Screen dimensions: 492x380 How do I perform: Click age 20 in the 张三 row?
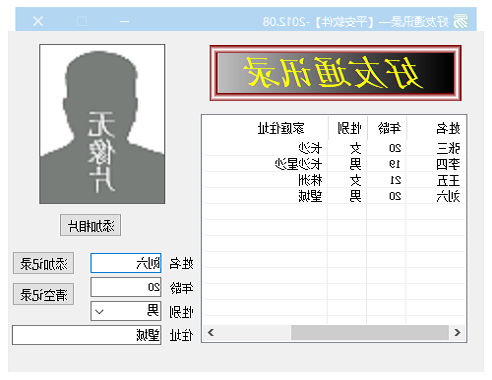[395, 148]
